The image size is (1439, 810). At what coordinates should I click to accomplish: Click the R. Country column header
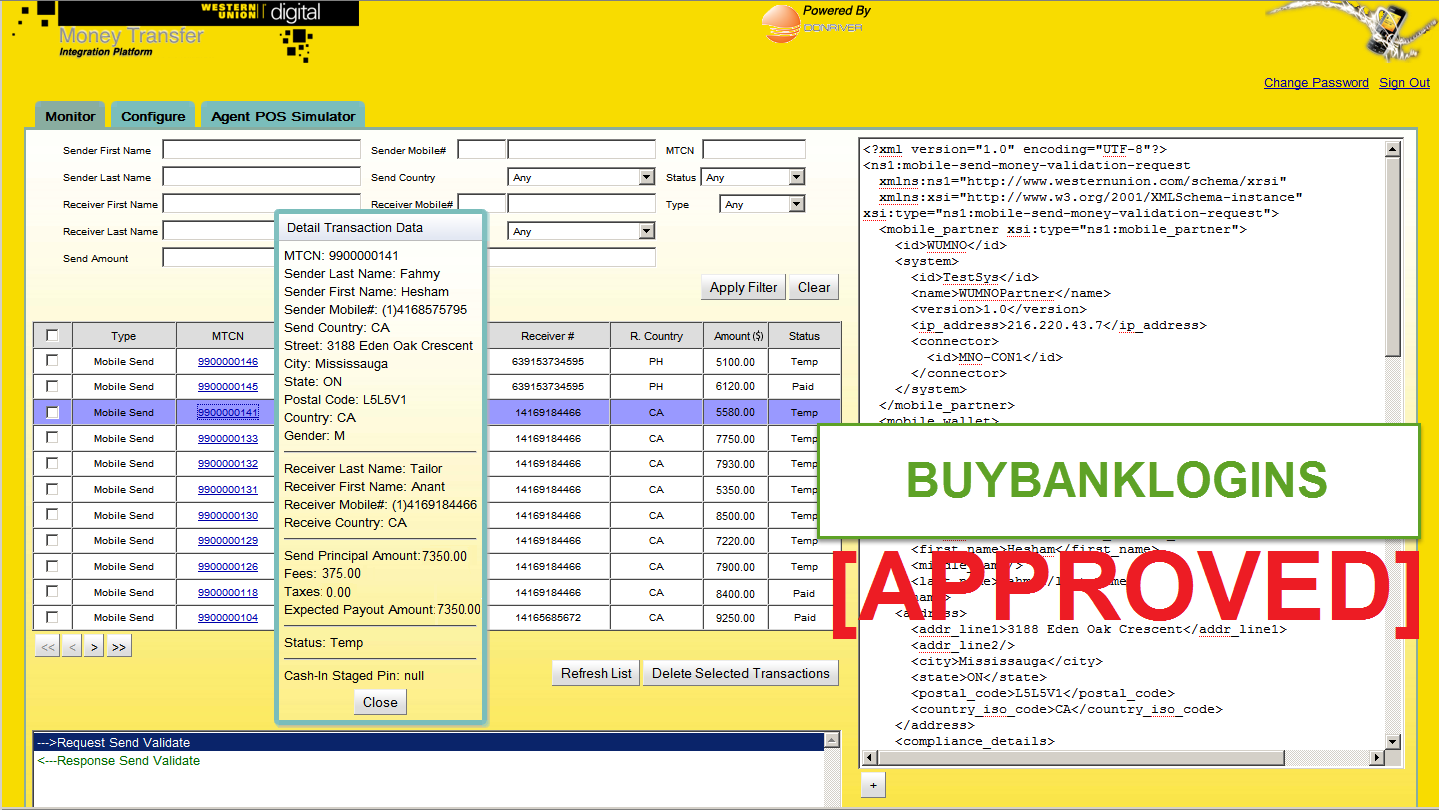[x=656, y=336]
